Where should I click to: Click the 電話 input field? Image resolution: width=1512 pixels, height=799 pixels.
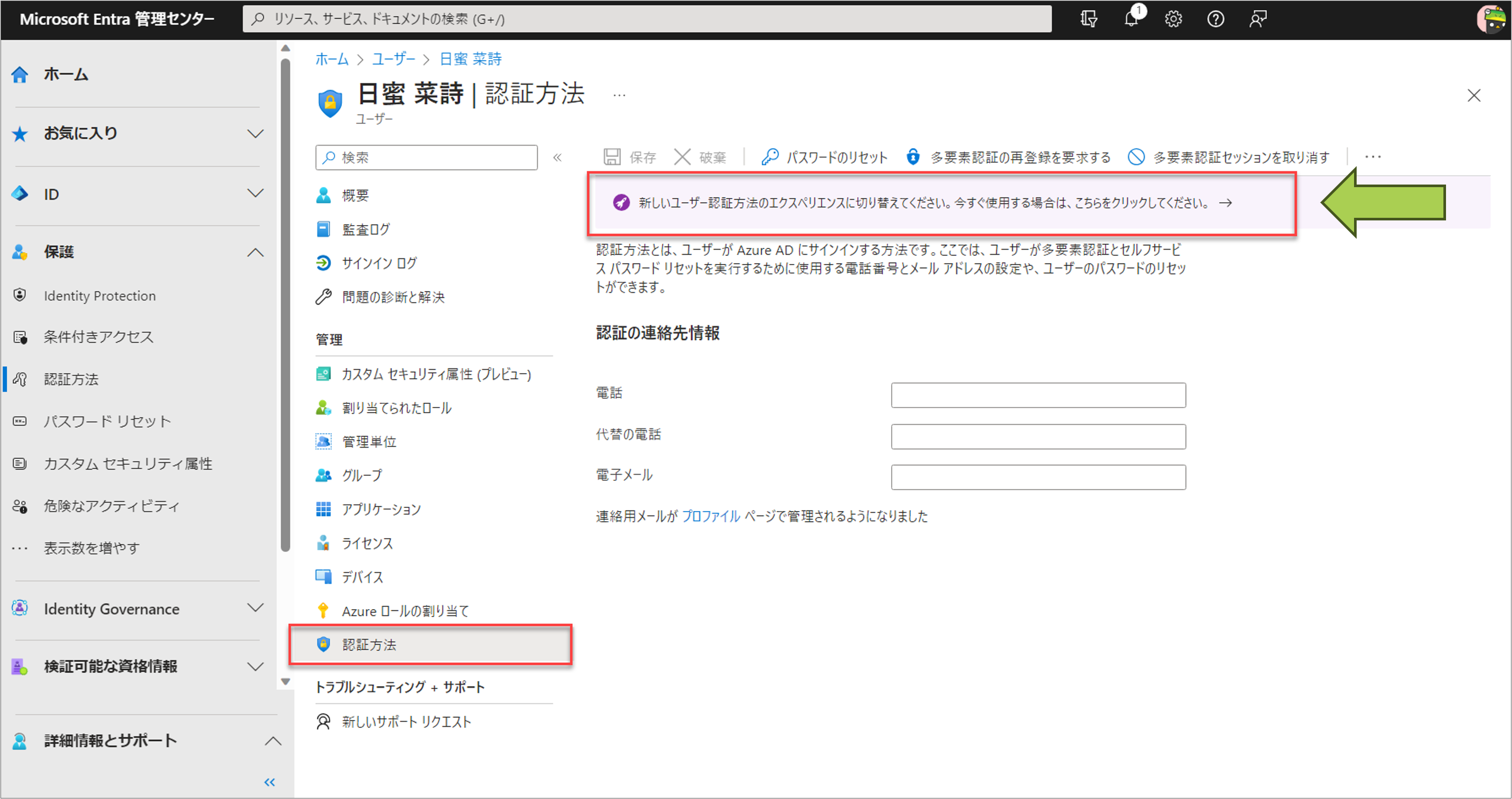[x=1038, y=396]
